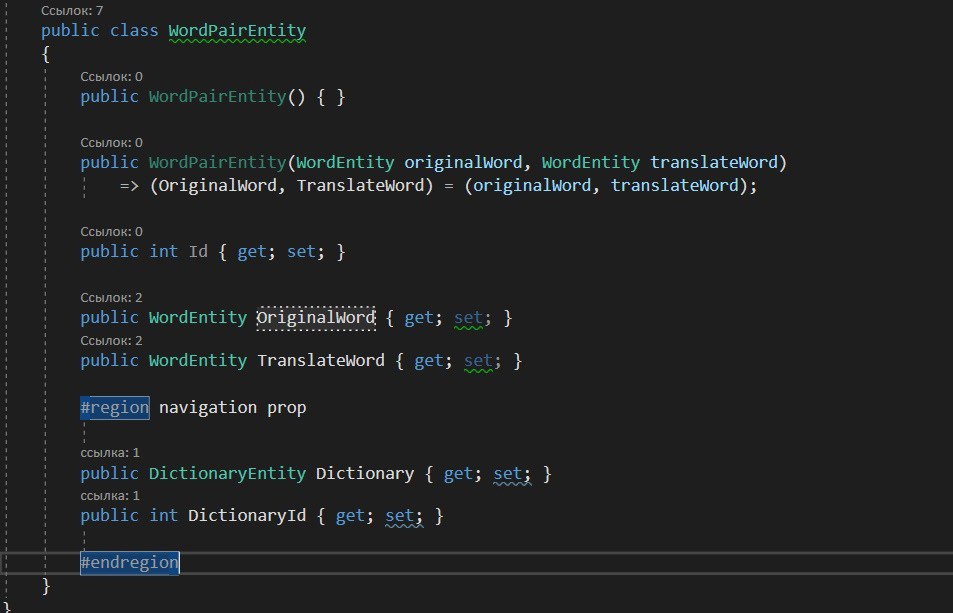Click the int keyword of DictionaryId property
The width and height of the screenshot is (953, 613).
(x=163, y=516)
